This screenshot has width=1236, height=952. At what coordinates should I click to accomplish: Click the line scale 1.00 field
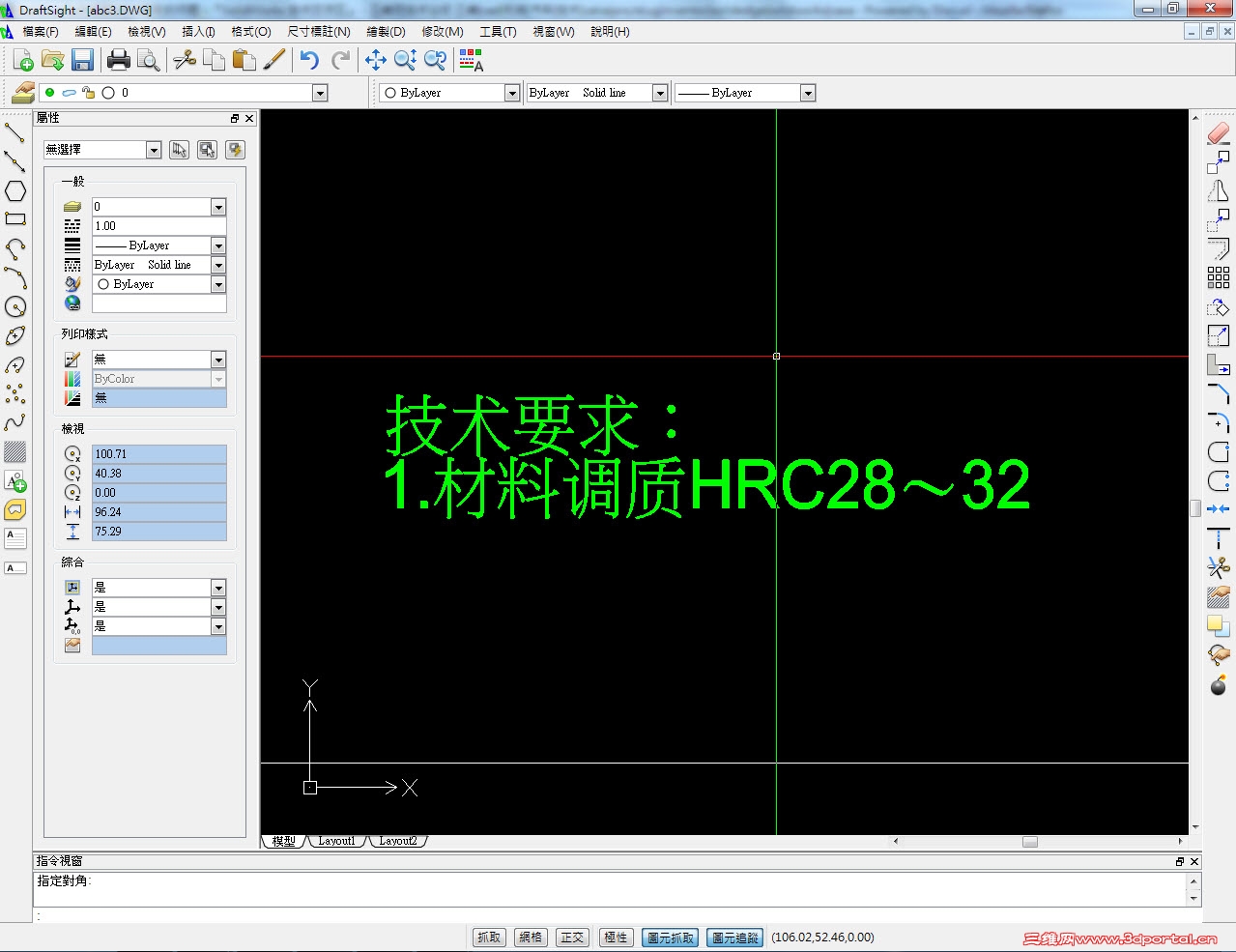[159, 226]
